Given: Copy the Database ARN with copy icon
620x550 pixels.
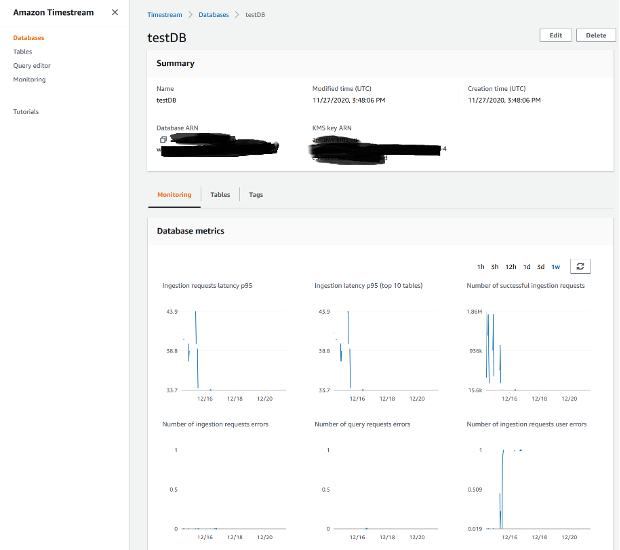Looking at the screenshot, I should point(162,139).
